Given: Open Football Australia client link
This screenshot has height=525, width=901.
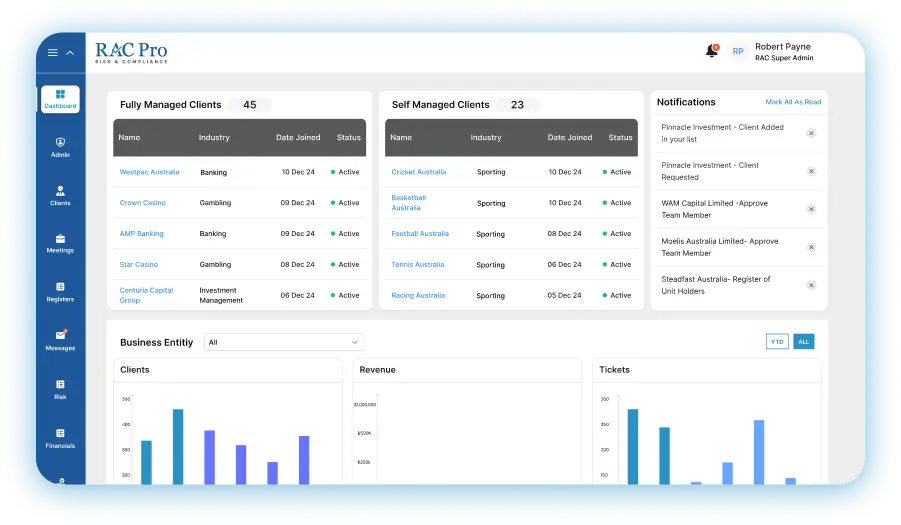Looking at the screenshot, I should click(420, 234).
